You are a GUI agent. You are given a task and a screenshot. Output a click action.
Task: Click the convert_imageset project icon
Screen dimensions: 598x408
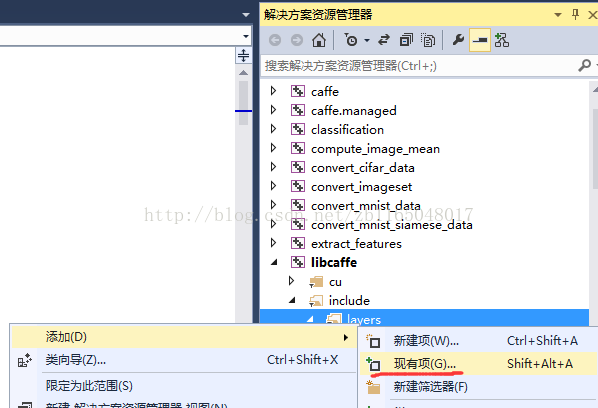298,186
